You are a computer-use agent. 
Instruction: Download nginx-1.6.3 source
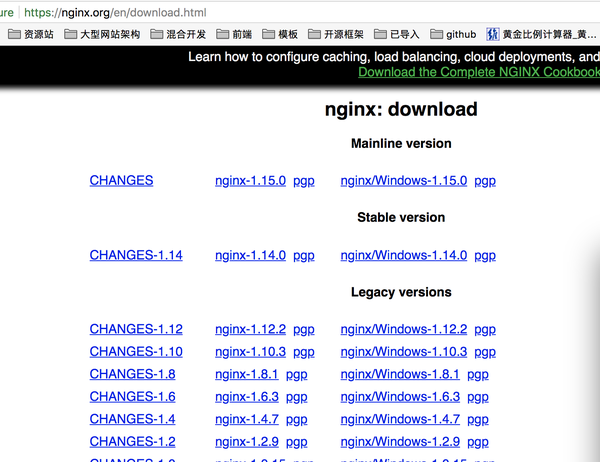click(247, 397)
